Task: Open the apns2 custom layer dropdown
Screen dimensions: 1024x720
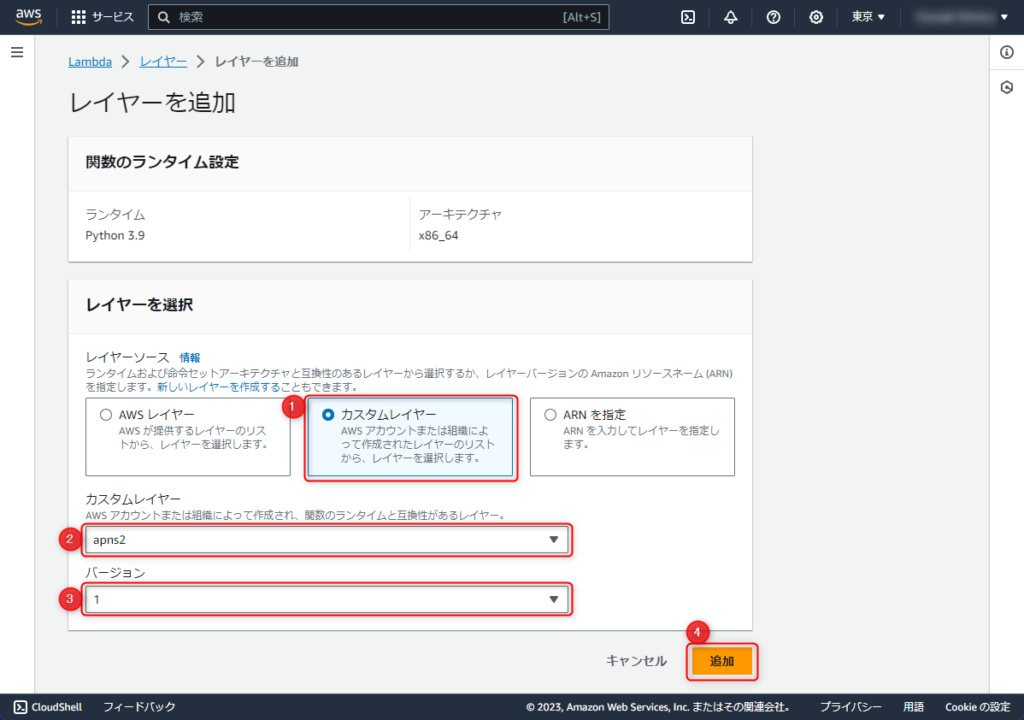Action: click(x=327, y=540)
